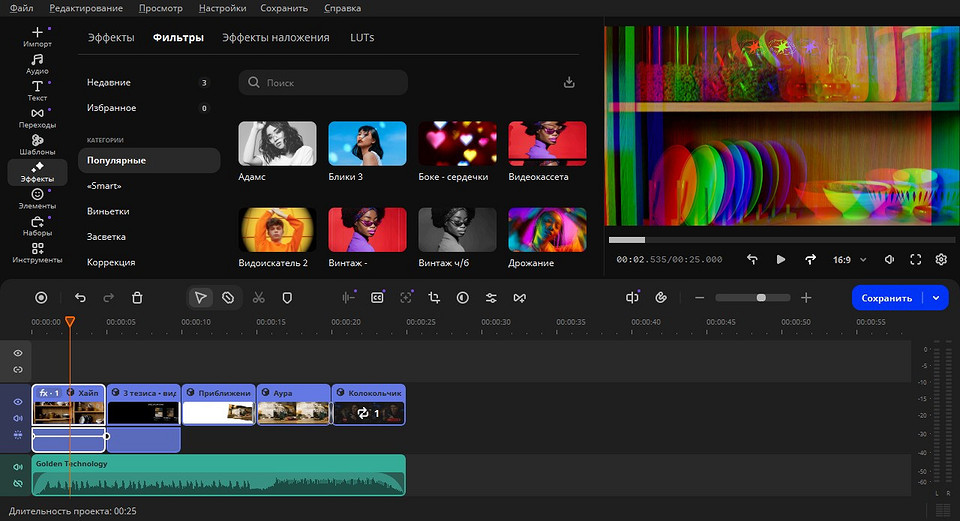This screenshot has height=521, width=960.
Task: Mute the preview player volume
Action: point(890,260)
